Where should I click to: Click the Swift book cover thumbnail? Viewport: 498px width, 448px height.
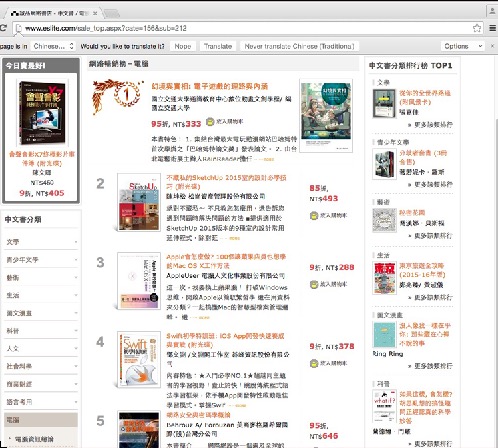point(139,359)
